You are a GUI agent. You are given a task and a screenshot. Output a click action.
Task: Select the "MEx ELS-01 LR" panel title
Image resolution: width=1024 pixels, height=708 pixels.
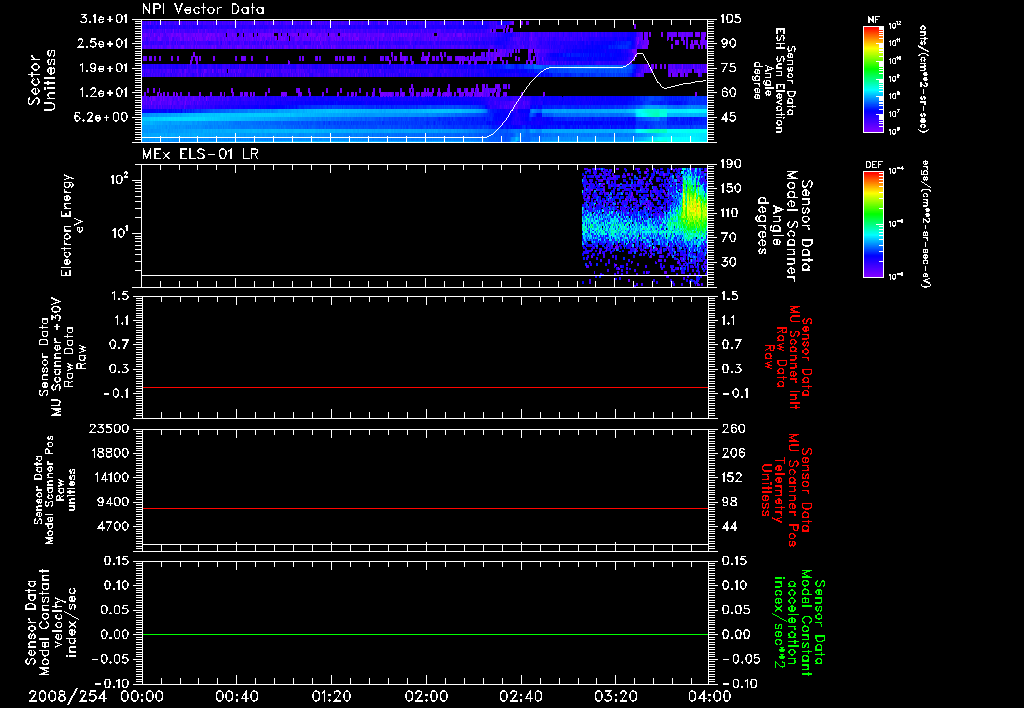pyautogui.click(x=199, y=155)
